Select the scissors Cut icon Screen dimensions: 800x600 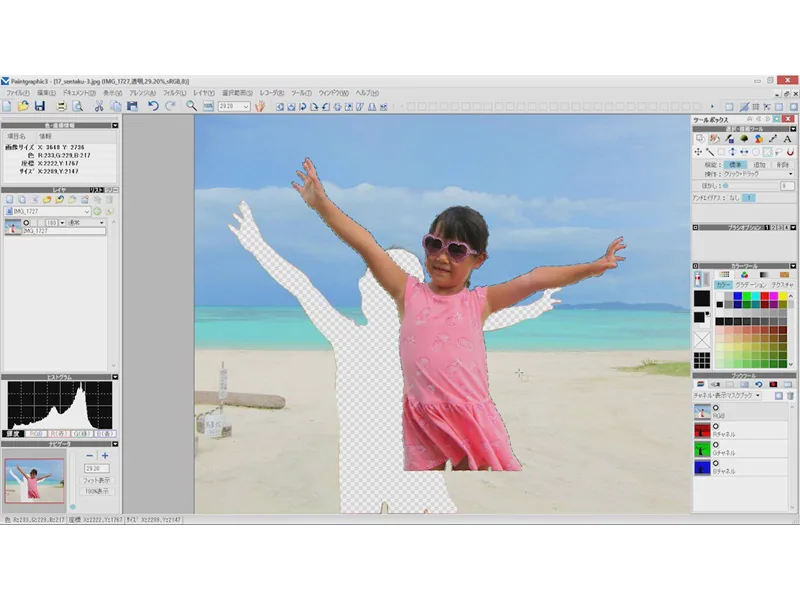point(99,106)
